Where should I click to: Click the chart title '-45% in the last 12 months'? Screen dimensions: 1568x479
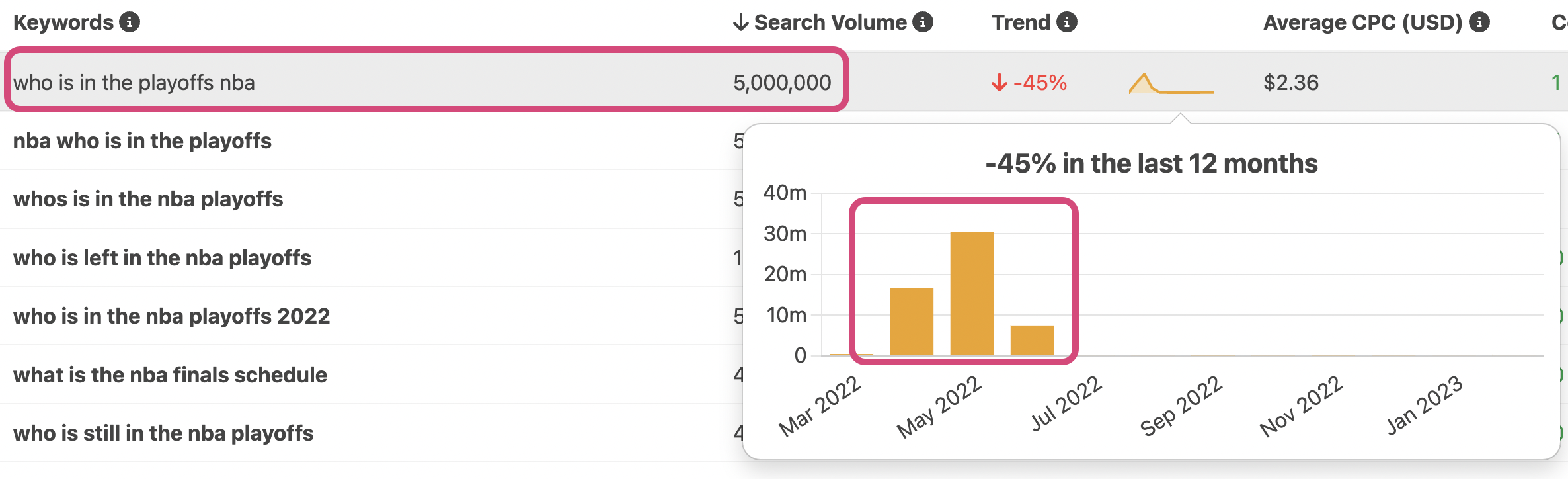(x=1152, y=163)
